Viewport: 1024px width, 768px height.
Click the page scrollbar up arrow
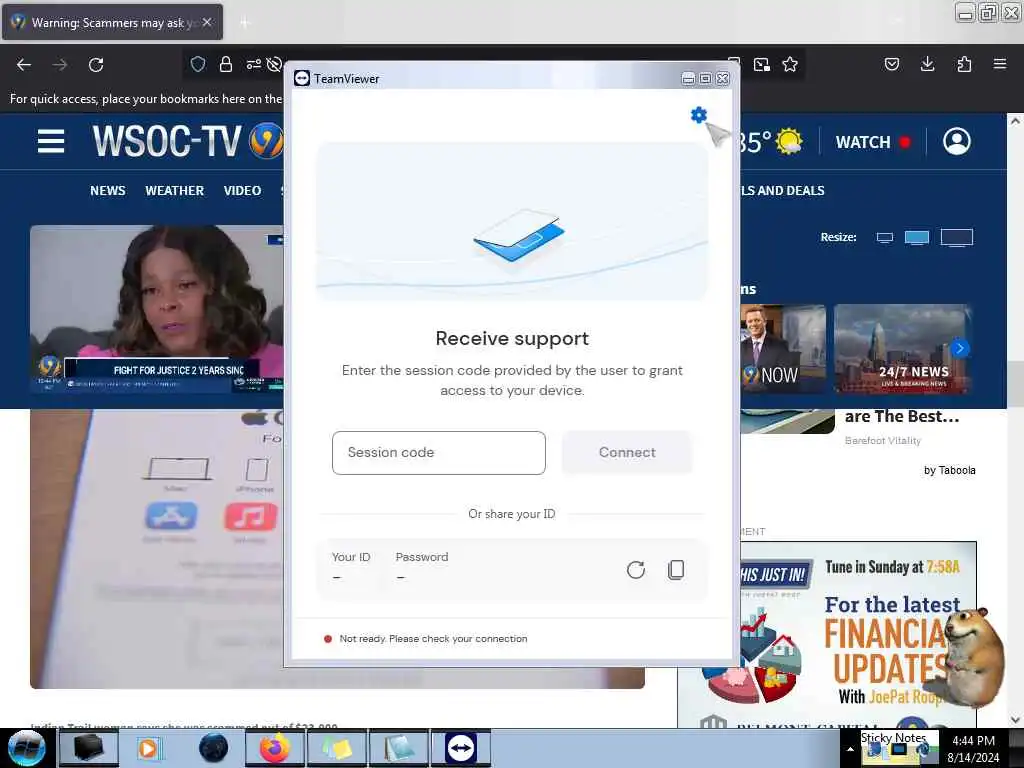(1015, 121)
